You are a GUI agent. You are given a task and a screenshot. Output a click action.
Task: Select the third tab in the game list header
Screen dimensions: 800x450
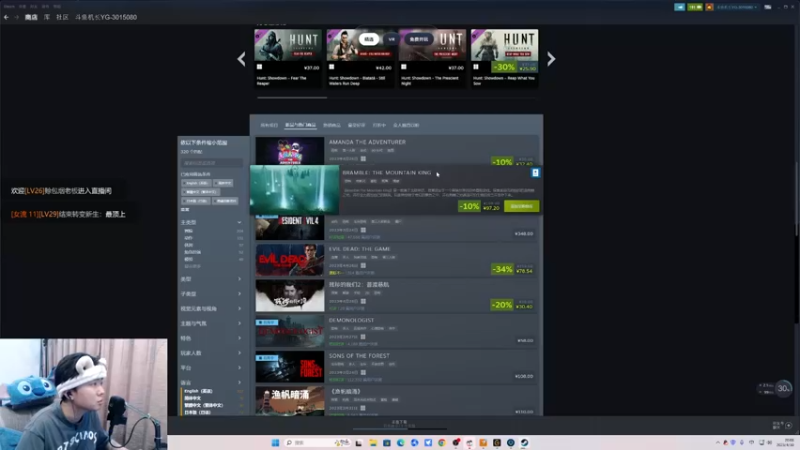pos(332,125)
